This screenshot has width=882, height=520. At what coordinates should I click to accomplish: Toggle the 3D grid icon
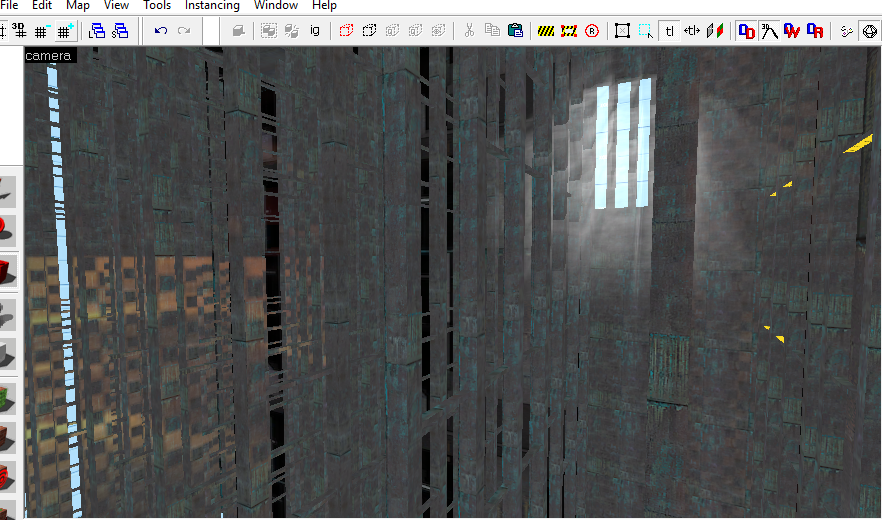coord(19,30)
